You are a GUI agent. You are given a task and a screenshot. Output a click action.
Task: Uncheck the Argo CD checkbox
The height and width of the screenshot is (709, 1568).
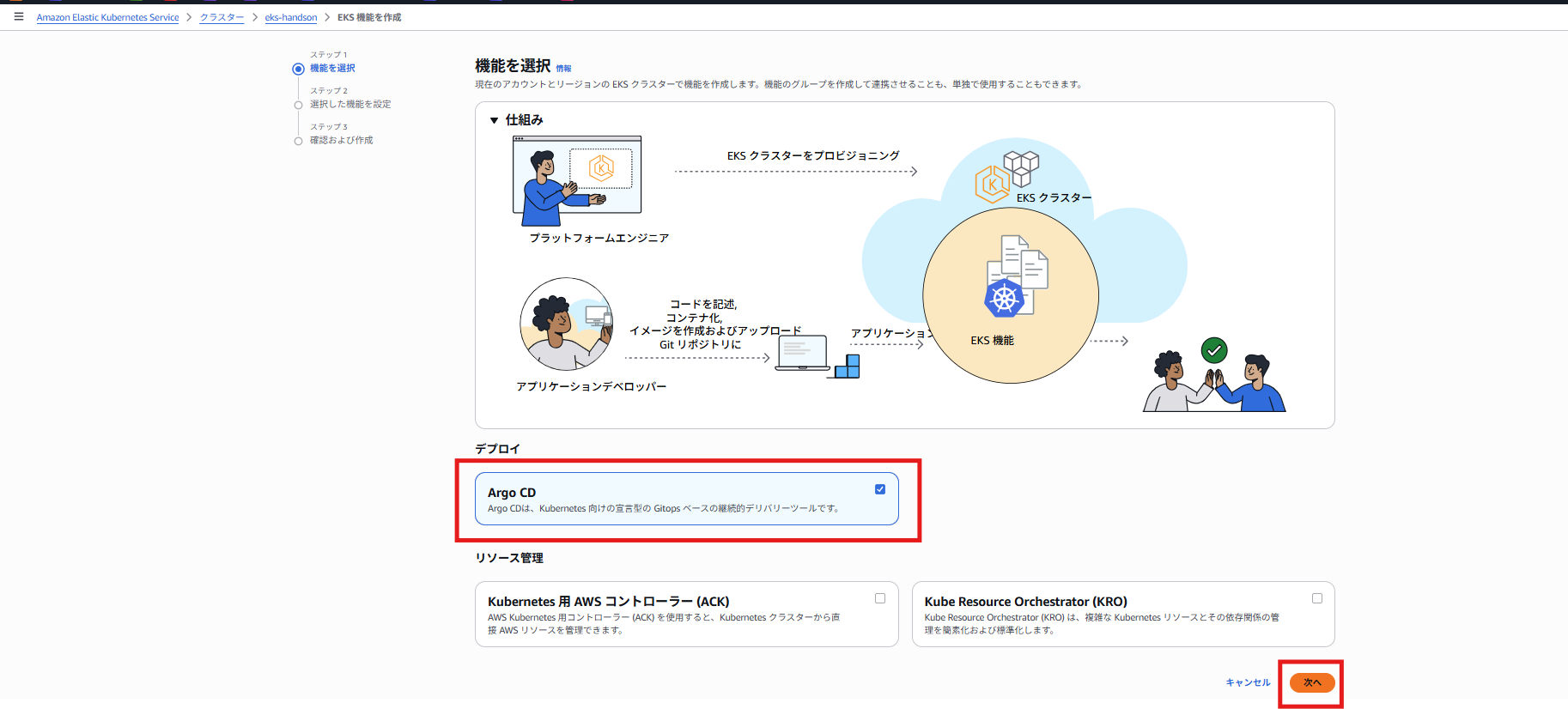[880, 489]
